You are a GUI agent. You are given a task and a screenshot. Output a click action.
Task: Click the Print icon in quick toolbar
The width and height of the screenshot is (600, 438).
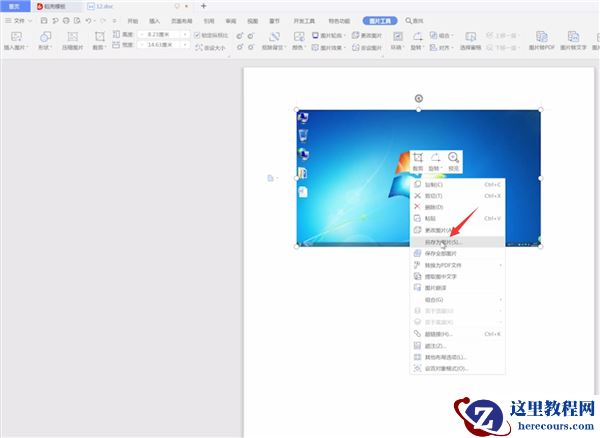66,21
